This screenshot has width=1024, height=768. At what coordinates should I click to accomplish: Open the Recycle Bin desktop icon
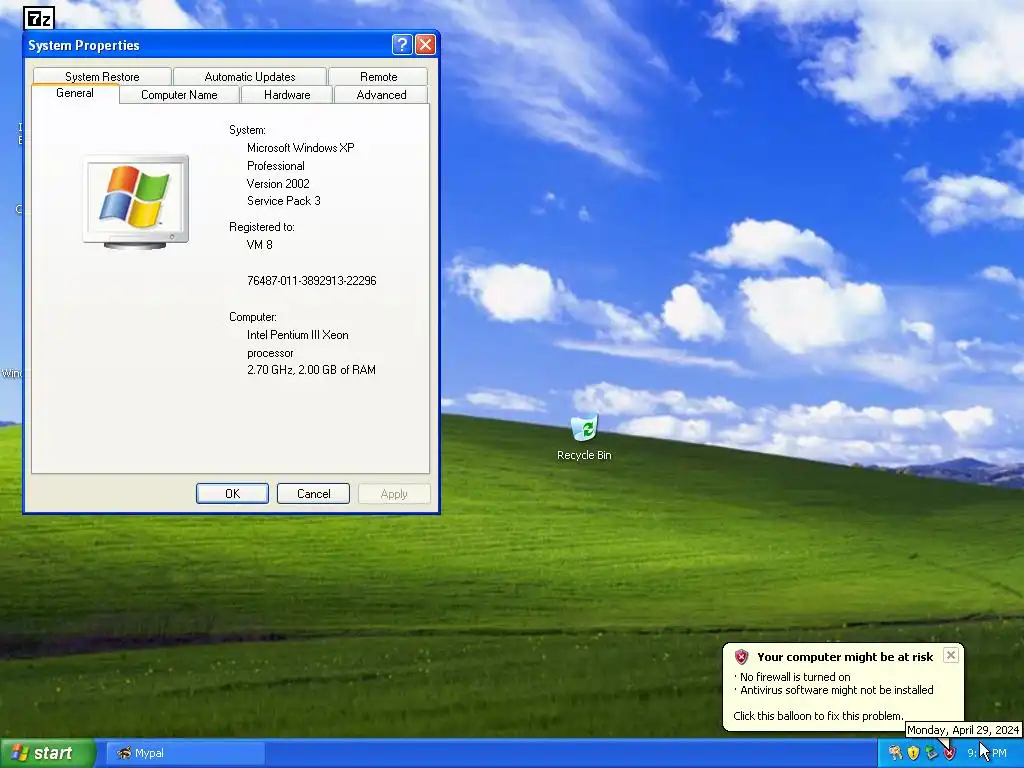(x=584, y=436)
